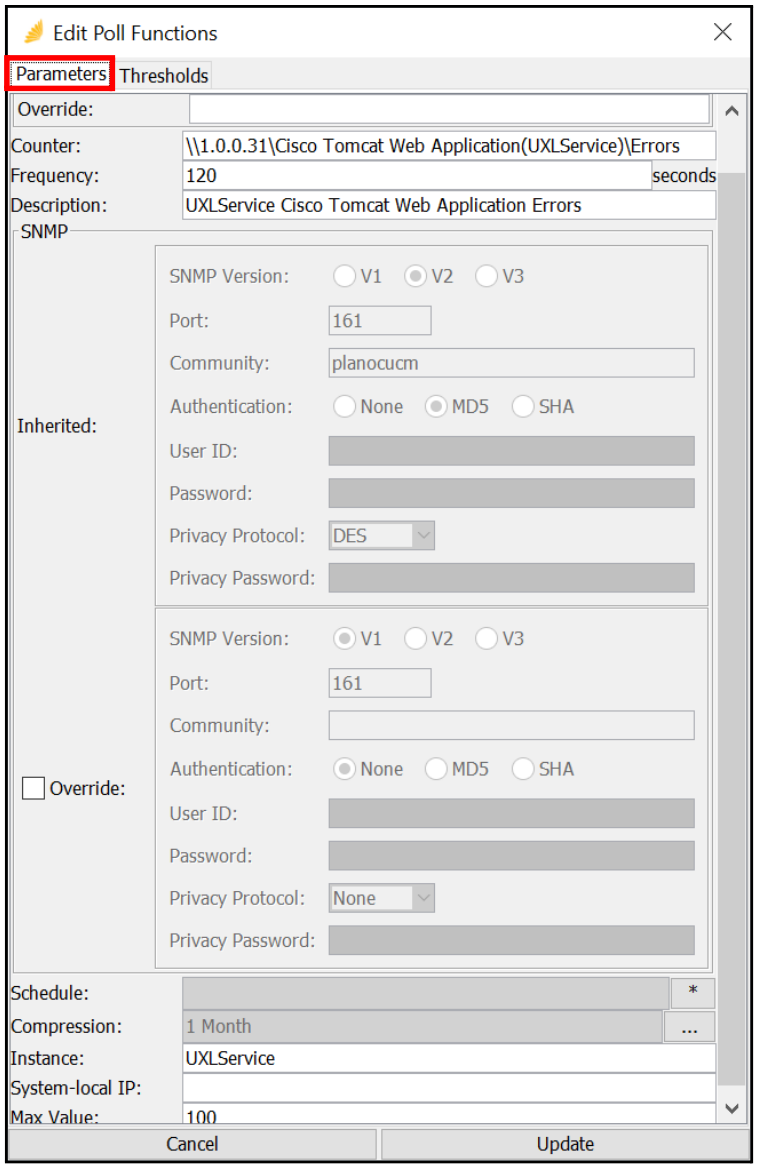Click Override section Port field
Image resolution: width=758 pixels, height=1168 pixels.
point(380,683)
